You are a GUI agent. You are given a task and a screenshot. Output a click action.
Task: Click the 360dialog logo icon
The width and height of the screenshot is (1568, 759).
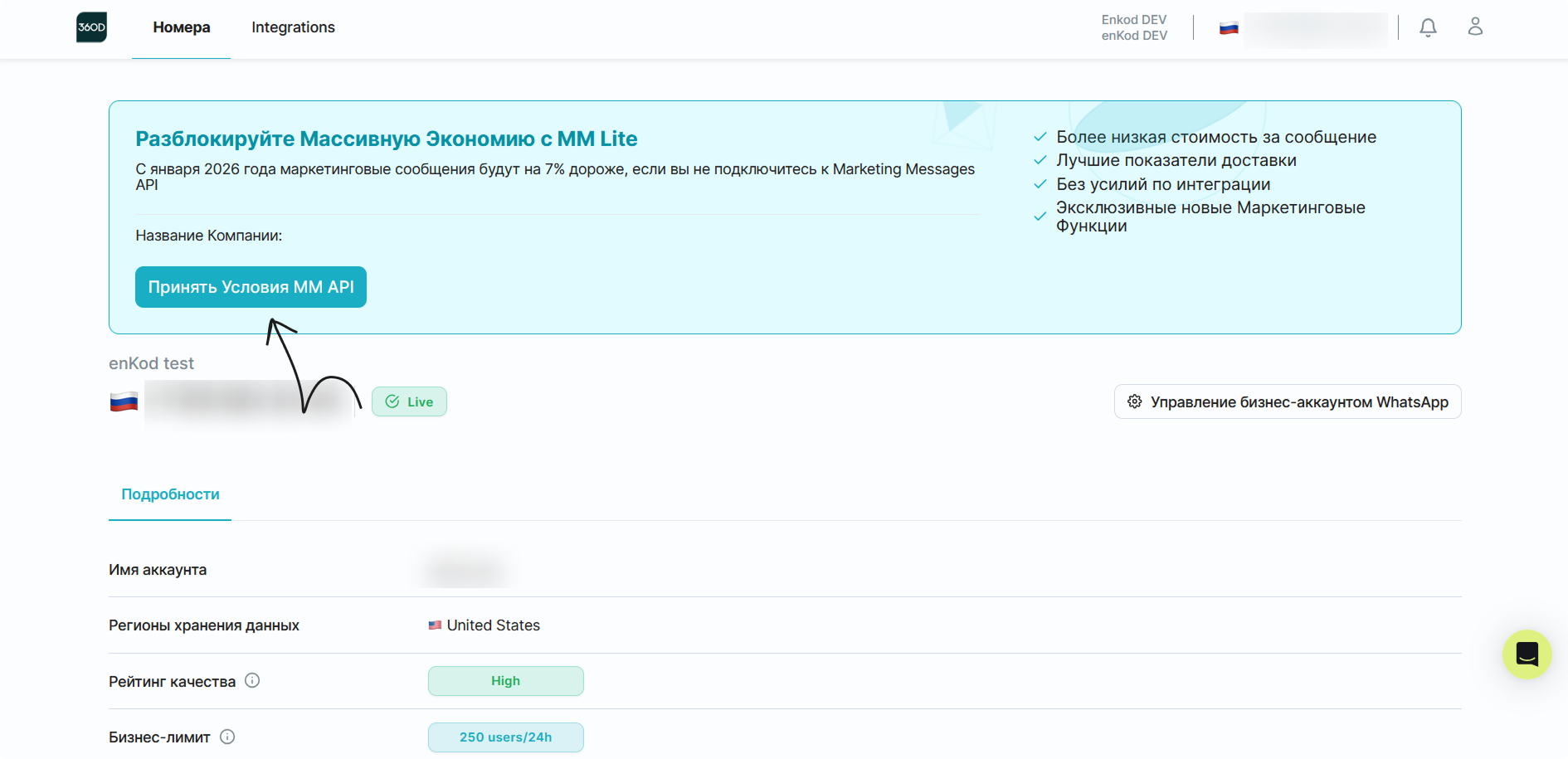coord(91,27)
